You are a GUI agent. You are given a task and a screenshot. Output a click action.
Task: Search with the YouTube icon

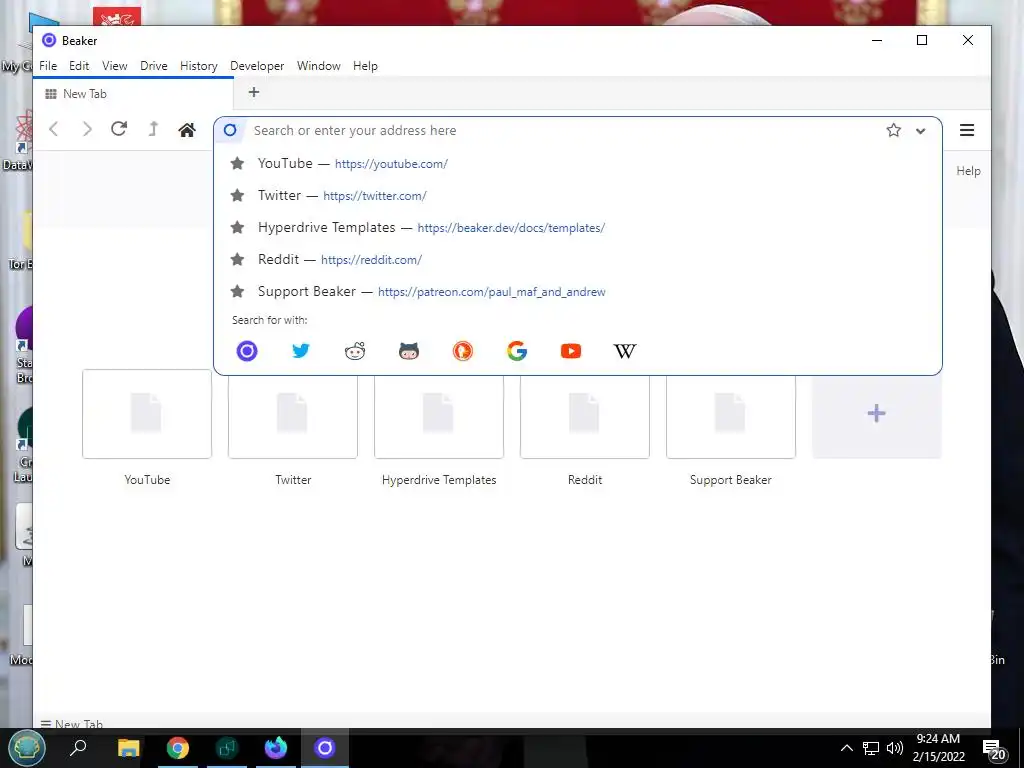(571, 351)
